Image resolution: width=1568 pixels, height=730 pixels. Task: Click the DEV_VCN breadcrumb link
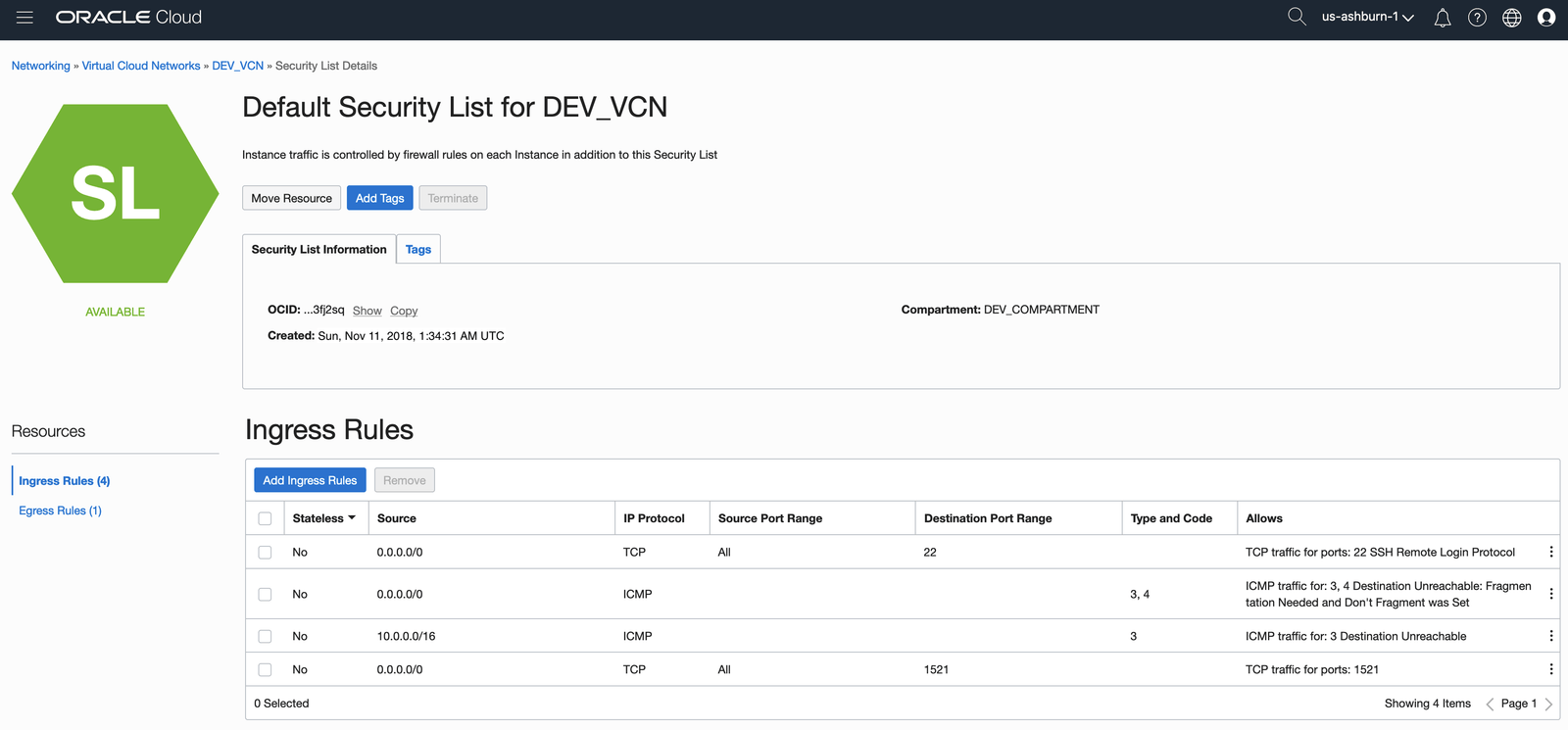pyautogui.click(x=237, y=66)
